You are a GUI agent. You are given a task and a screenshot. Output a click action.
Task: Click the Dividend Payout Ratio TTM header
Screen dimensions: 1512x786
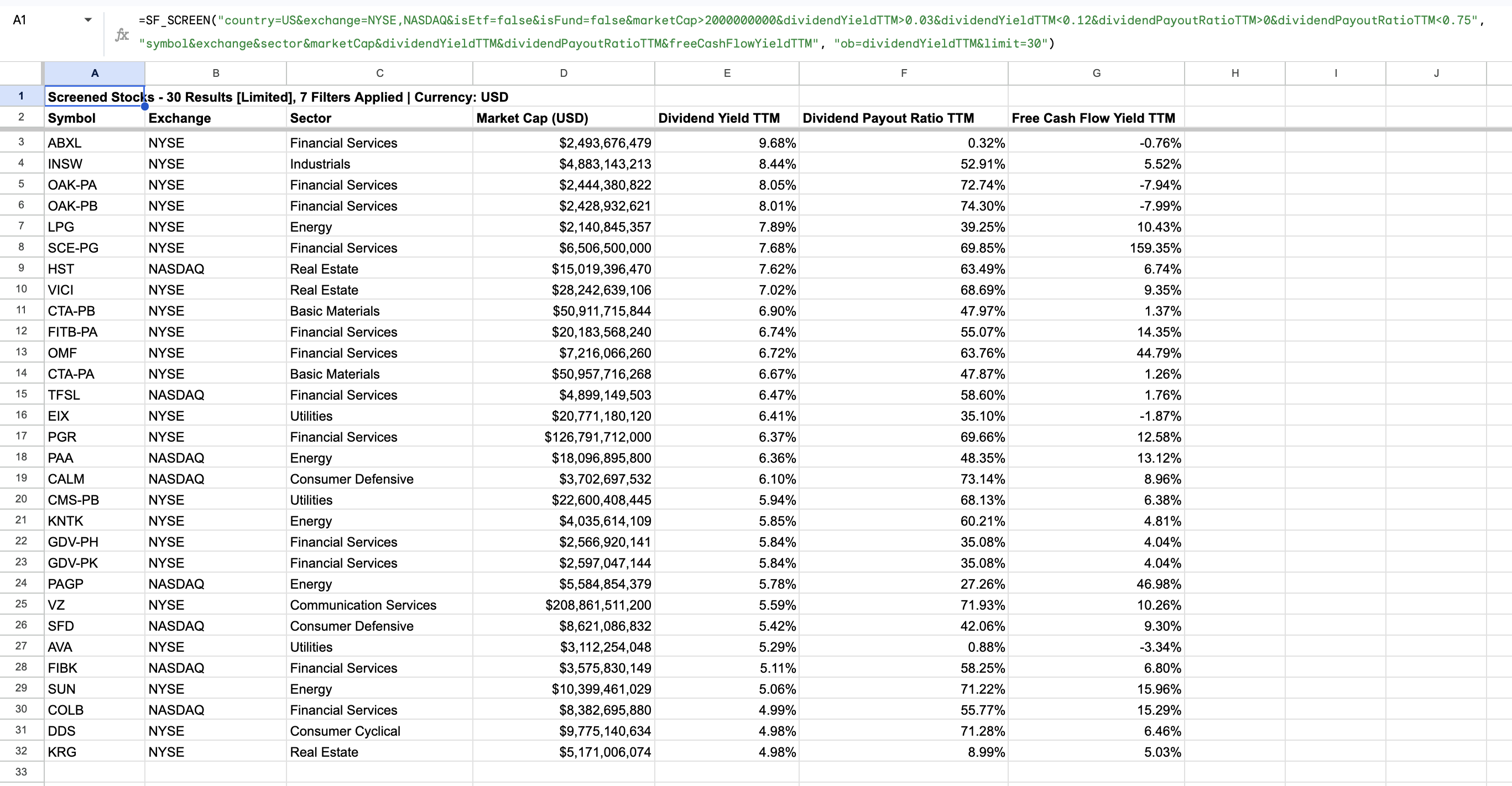click(903, 118)
